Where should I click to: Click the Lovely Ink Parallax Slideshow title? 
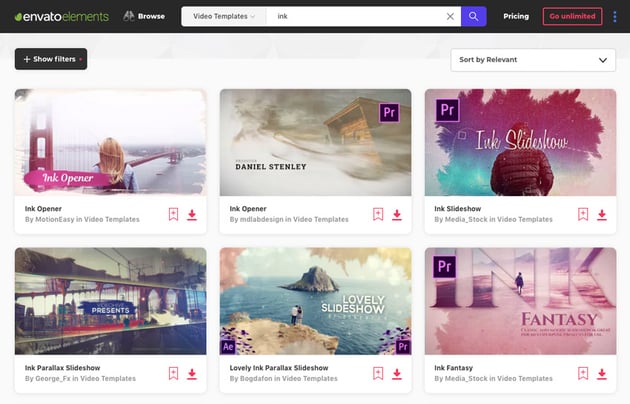pyautogui.click(x=279, y=368)
